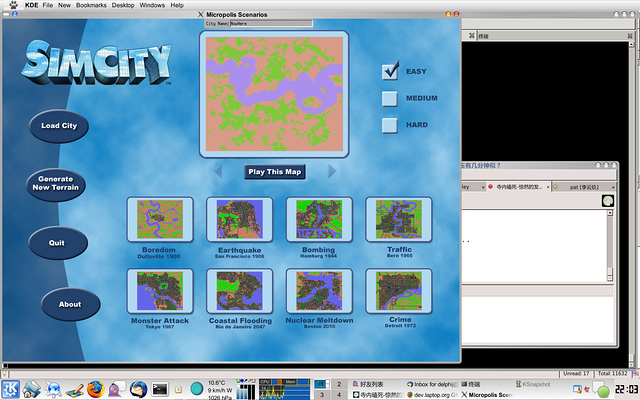Show next map with right arrow
Viewport: 640px width, 400px height.
coord(333,171)
